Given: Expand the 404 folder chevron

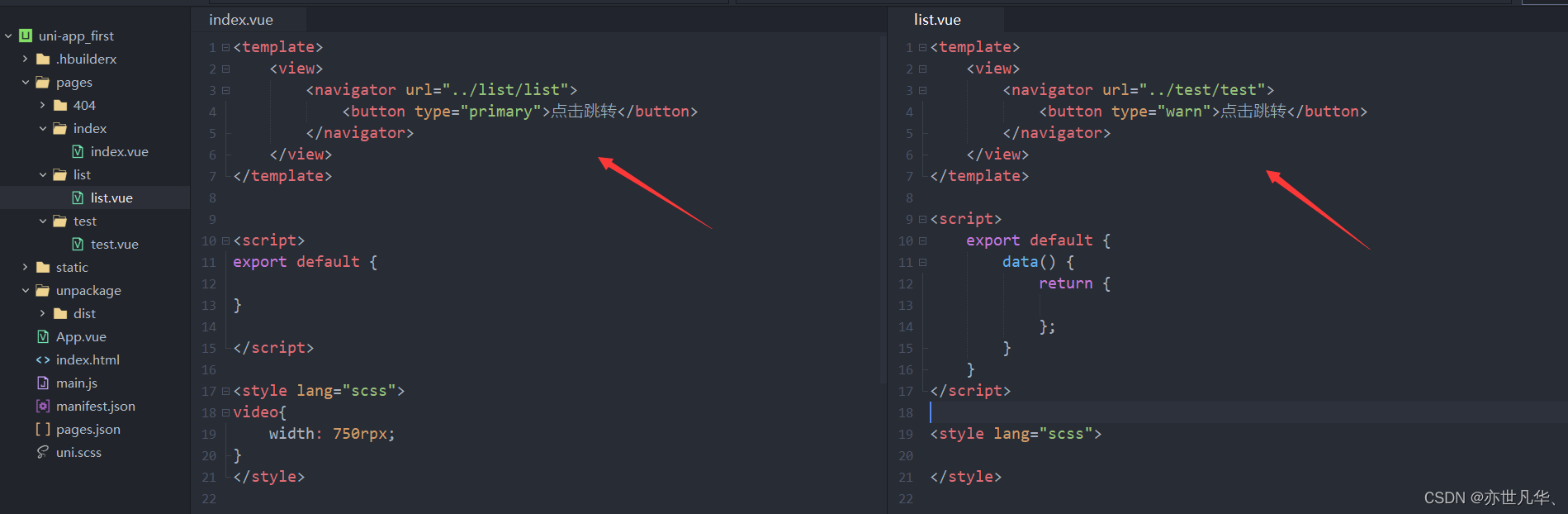Looking at the screenshot, I should (42, 105).
